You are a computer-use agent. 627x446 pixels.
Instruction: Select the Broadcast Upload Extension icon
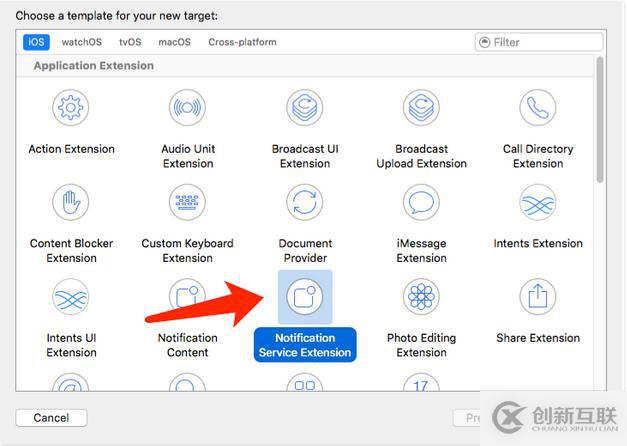tap(421, 108)
